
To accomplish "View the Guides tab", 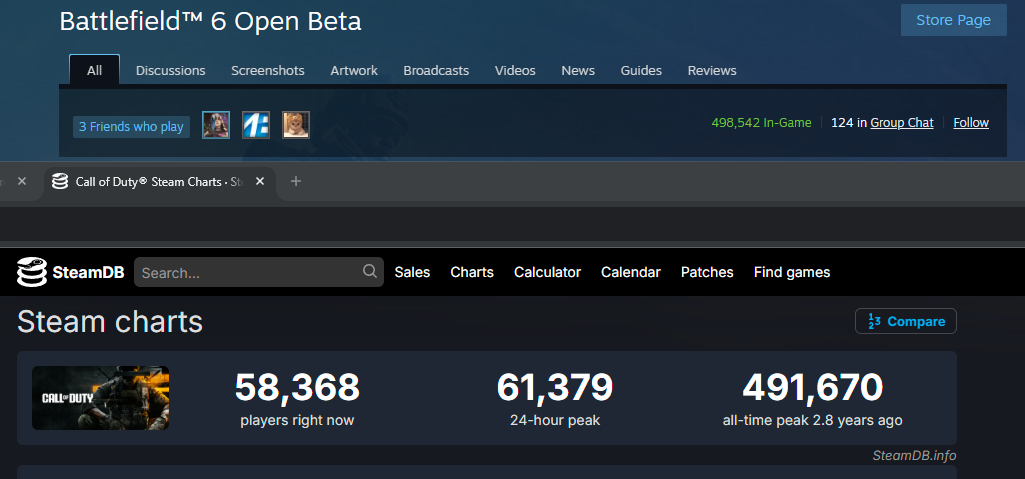I will (x=641, y=71).
